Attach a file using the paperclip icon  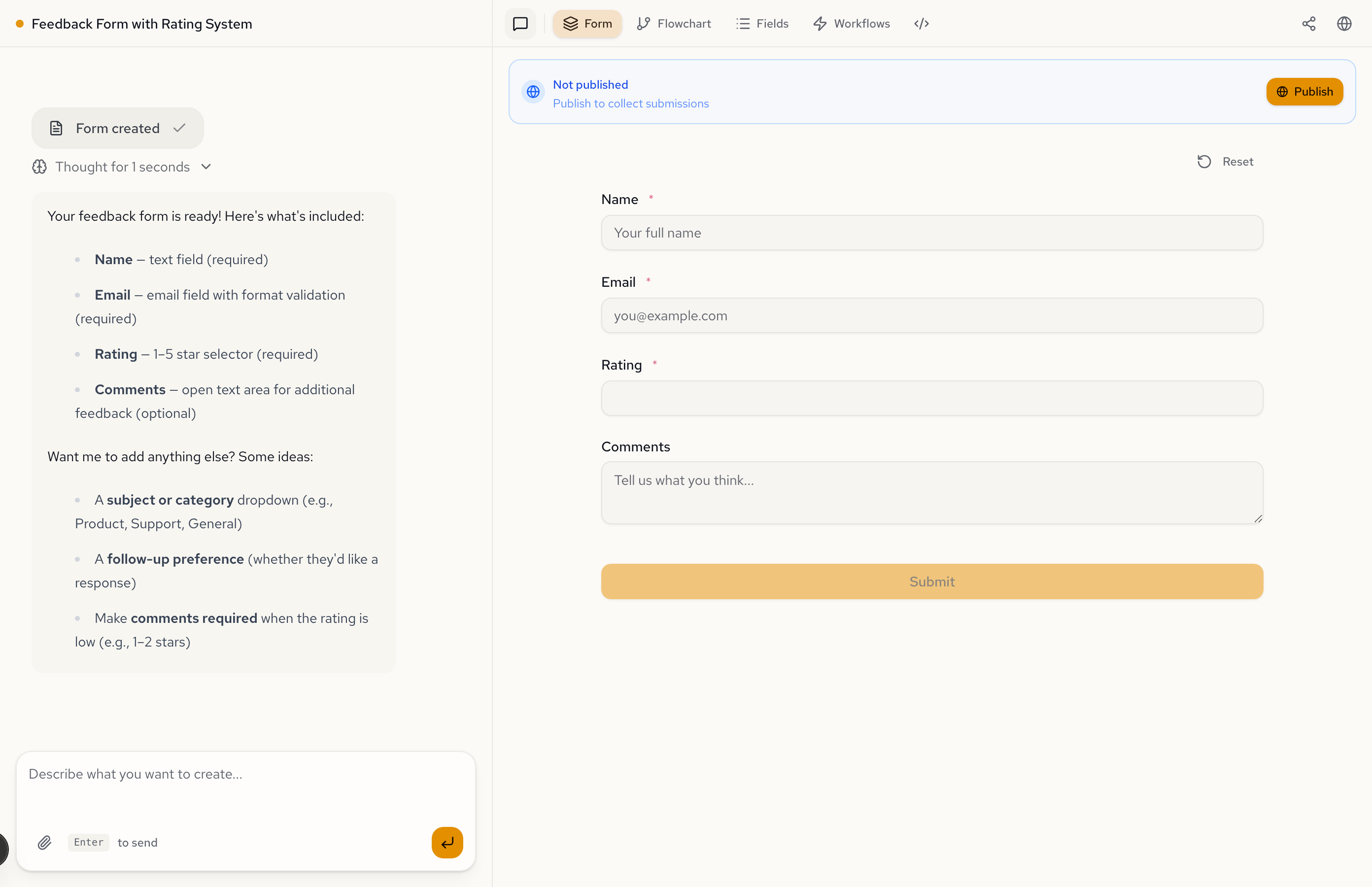pos(44,842)
